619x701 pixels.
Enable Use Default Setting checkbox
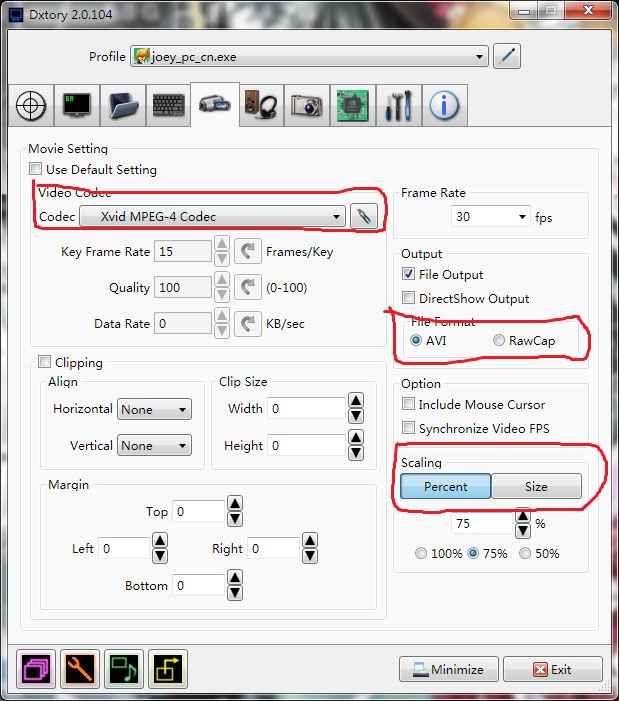tap(35, 169)
